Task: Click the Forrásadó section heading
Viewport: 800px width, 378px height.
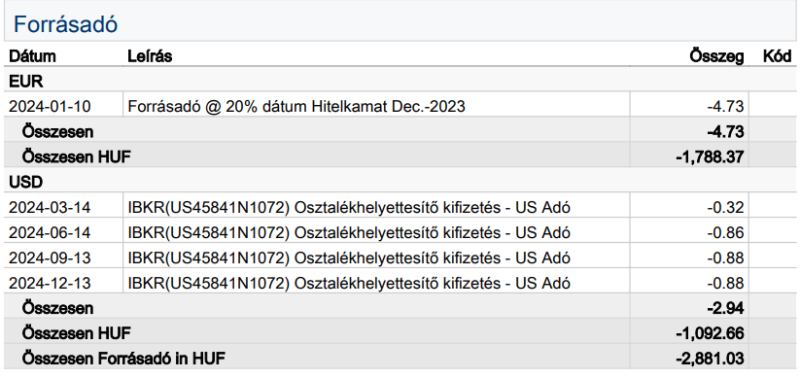Action: click(65, 24)
